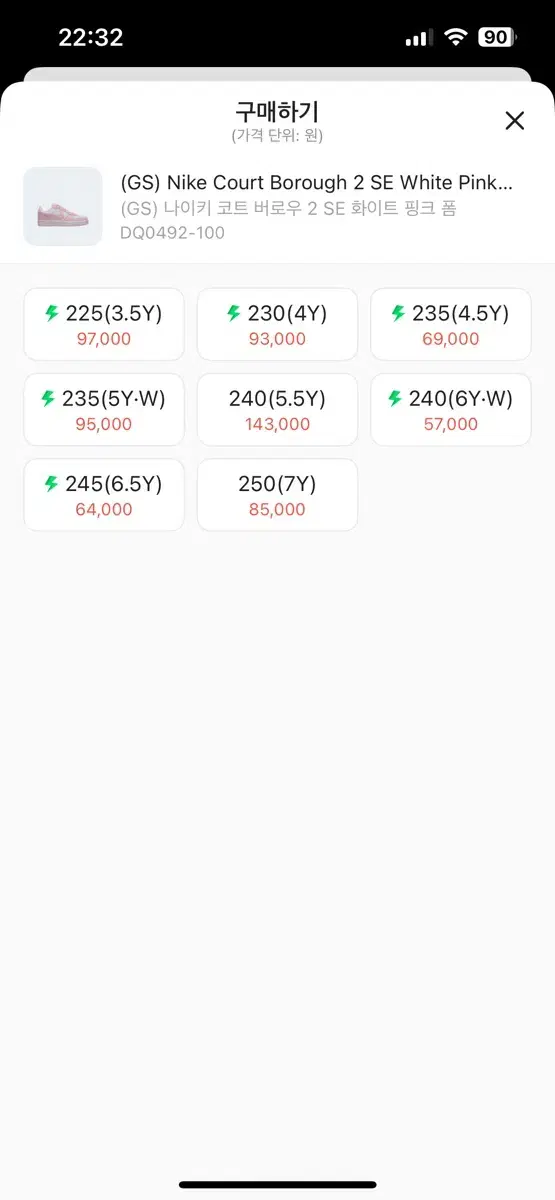
Task: Tap the lightning icon on 240(6Y·W)
Action: tap(395, 399)
